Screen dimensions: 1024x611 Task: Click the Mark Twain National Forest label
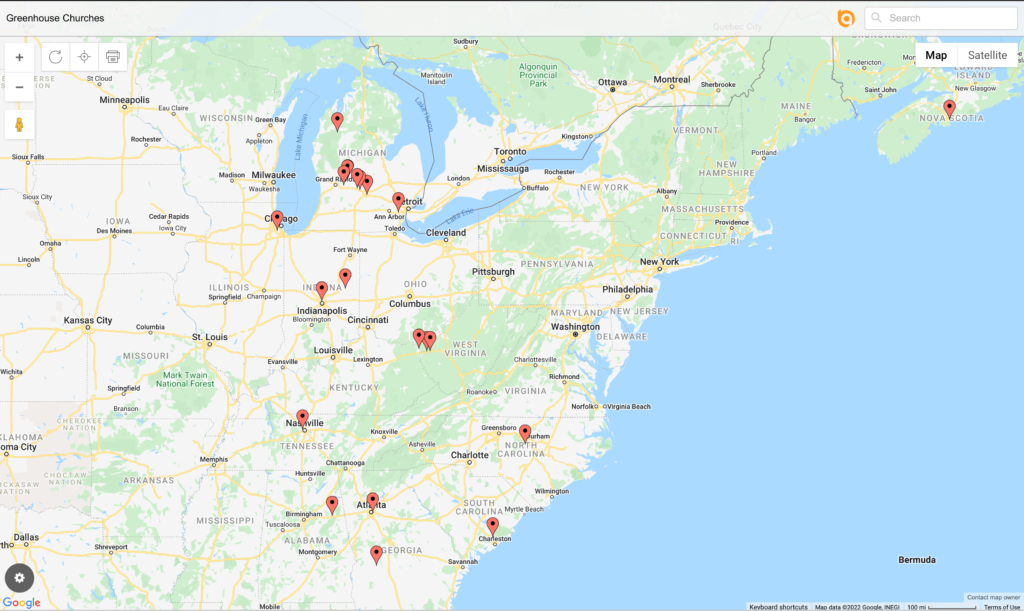[x=185, y=379]
